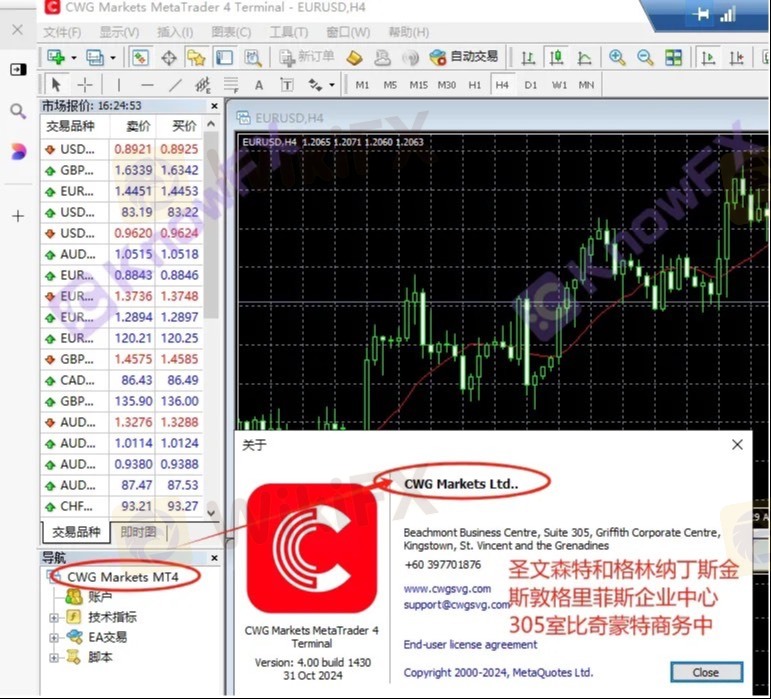Click the New Chart toolbar icon

pyautogui.click(x=56, y=58)
